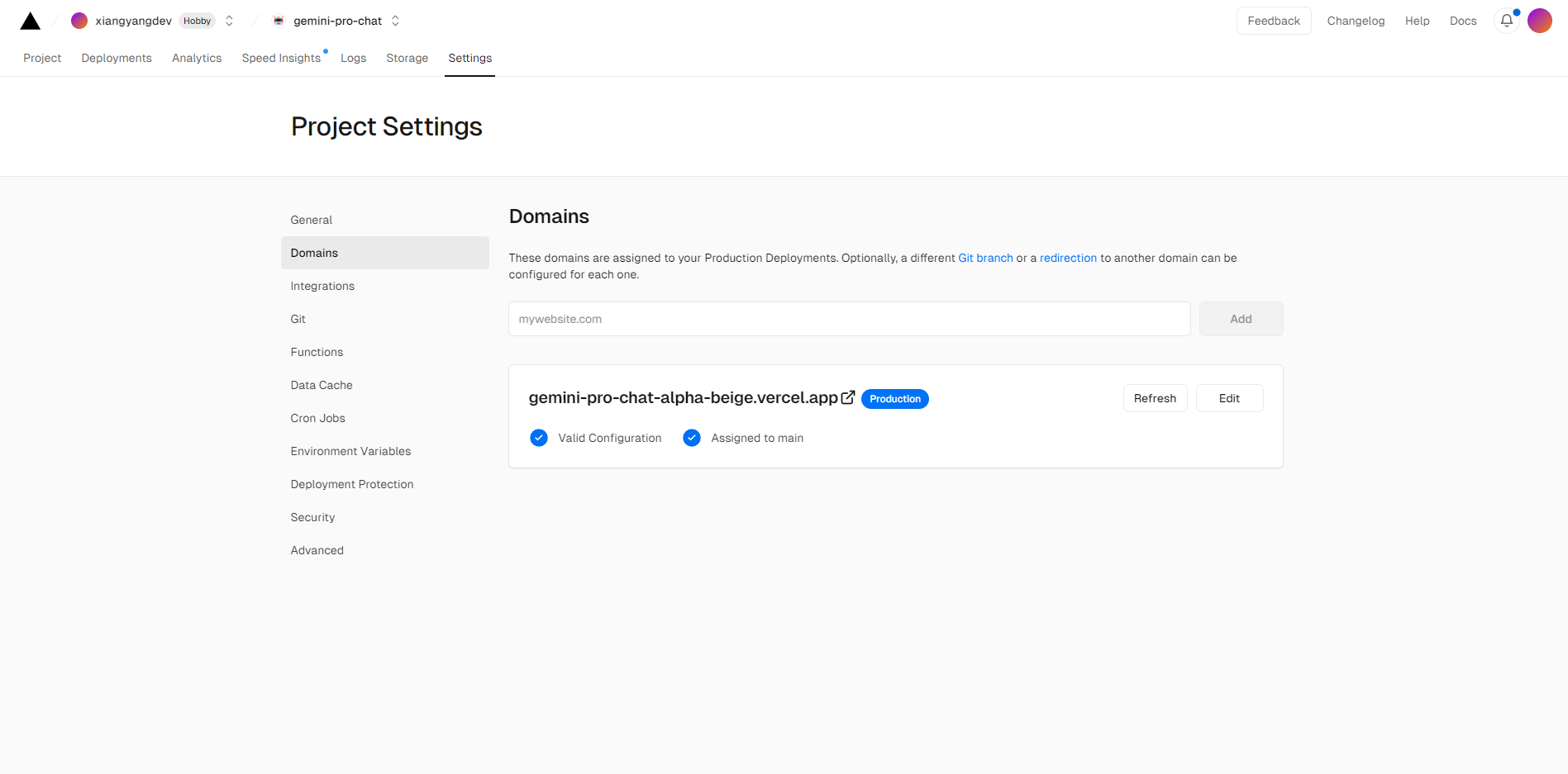The image size is (1568, 774).
Task: Open Security settings
Action: click(385, 517)
